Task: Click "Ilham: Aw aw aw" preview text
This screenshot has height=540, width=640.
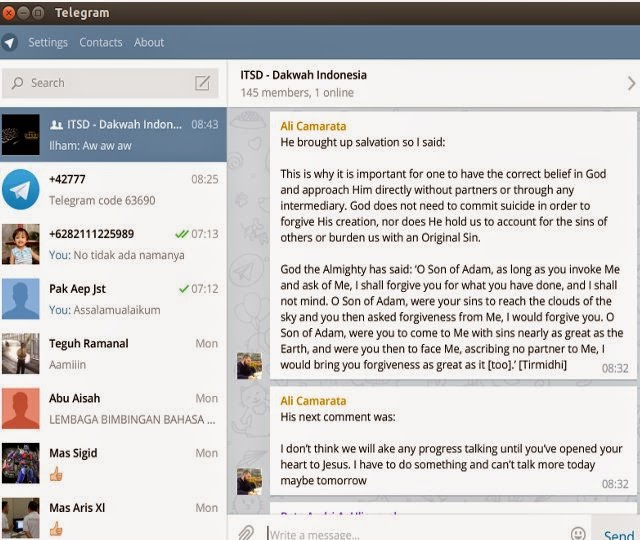Action: 90,146
